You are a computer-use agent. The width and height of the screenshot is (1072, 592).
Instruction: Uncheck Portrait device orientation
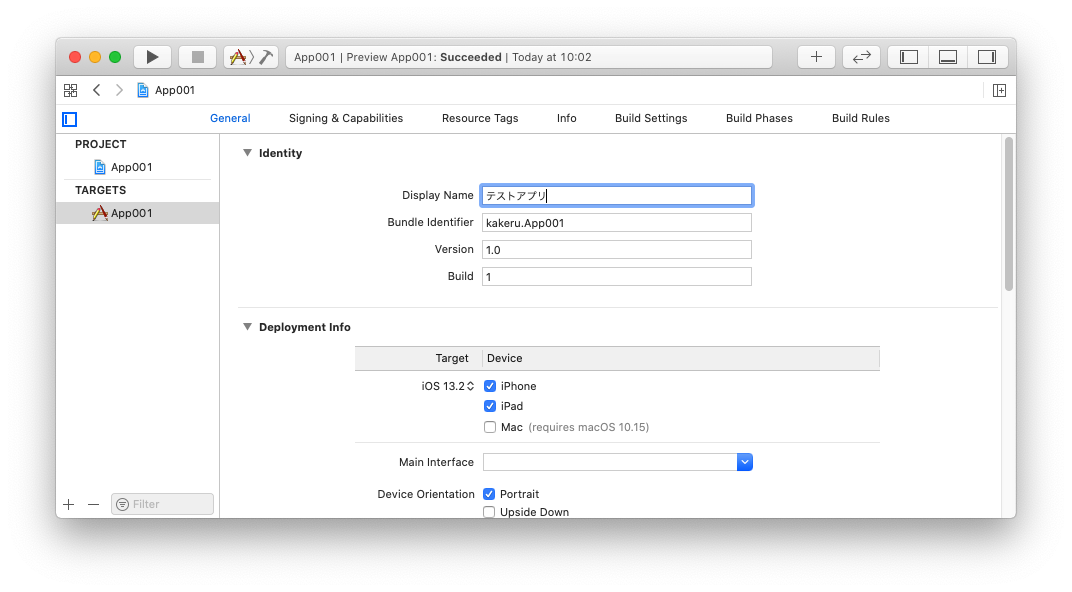pos(489,494)
